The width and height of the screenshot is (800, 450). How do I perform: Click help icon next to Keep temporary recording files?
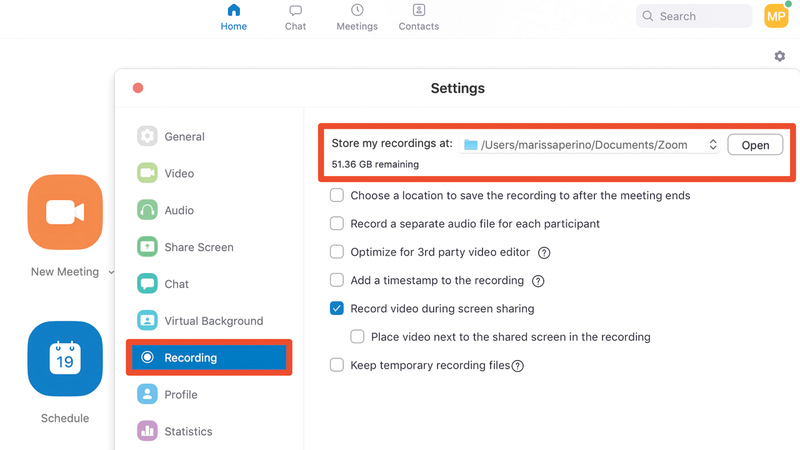click(x=518, y=366)
